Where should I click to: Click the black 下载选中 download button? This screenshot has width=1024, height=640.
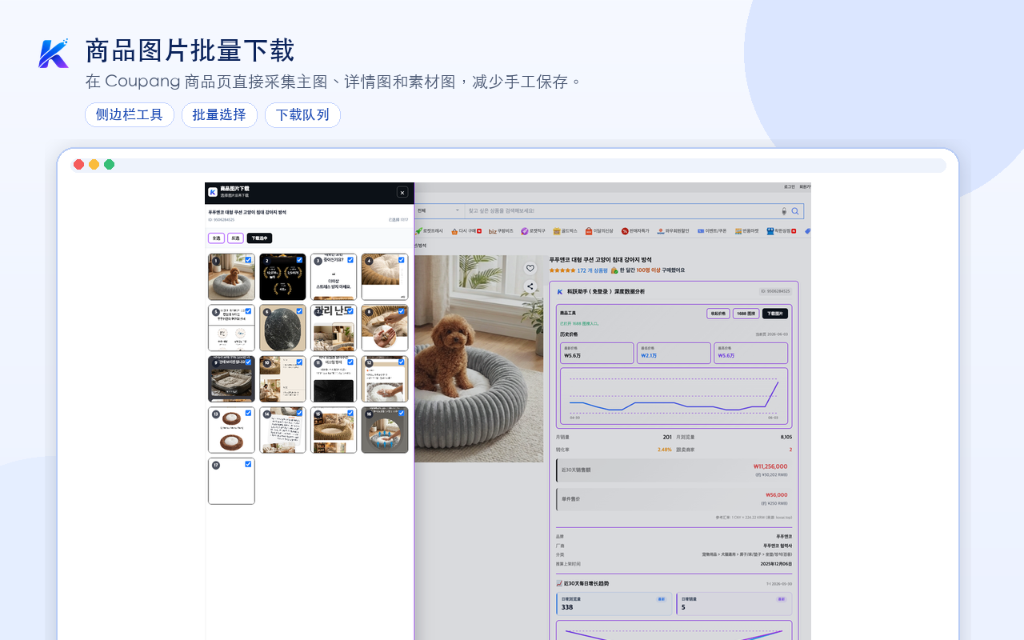click(x=259, y=238)
